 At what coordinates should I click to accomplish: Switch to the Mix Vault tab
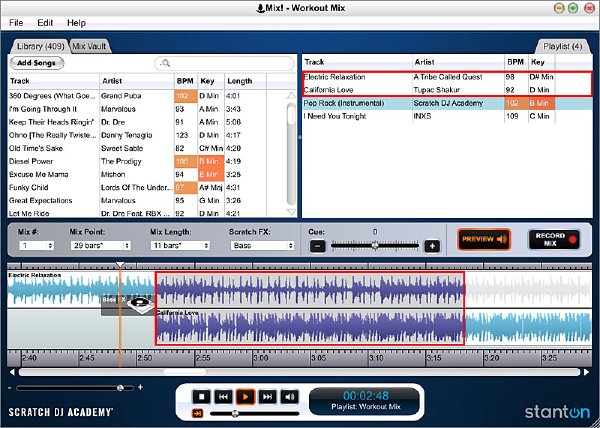pos(89,46)
